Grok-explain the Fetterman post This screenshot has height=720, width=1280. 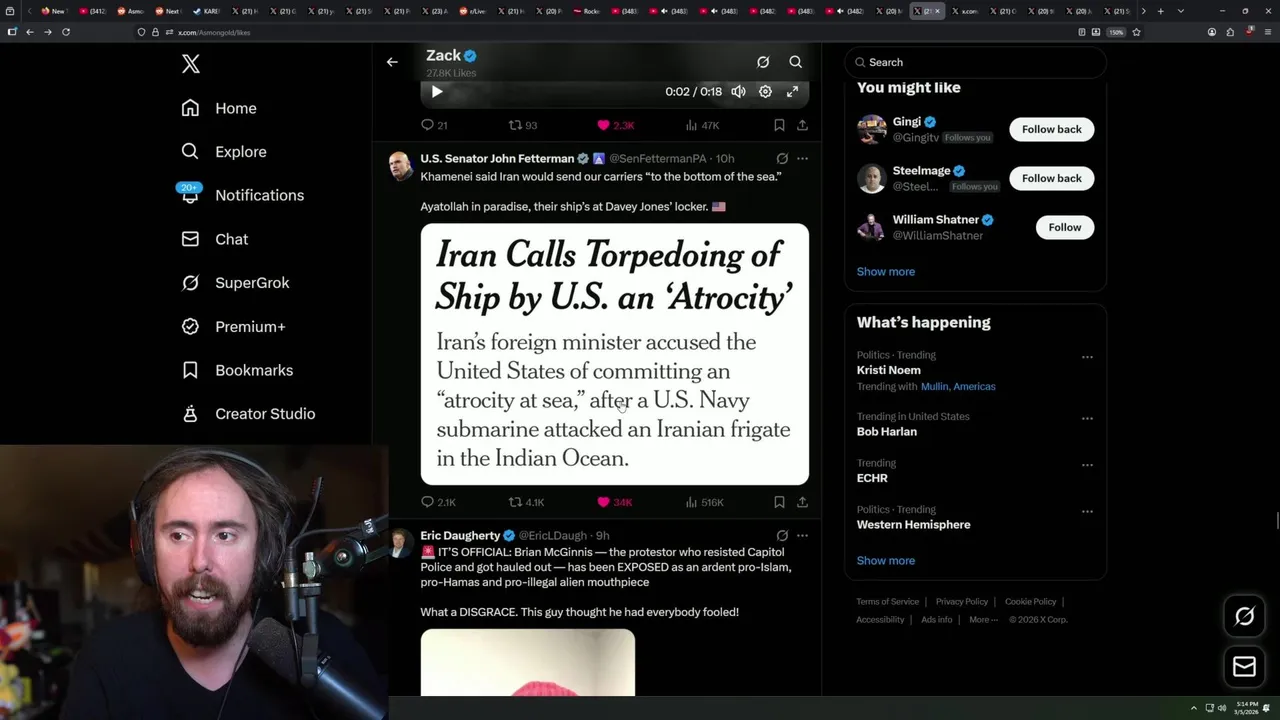[782, 158]
